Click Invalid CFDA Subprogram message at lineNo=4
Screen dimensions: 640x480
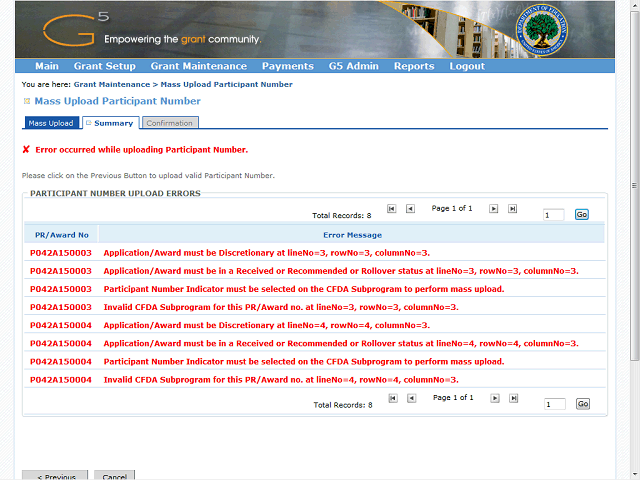281,380
